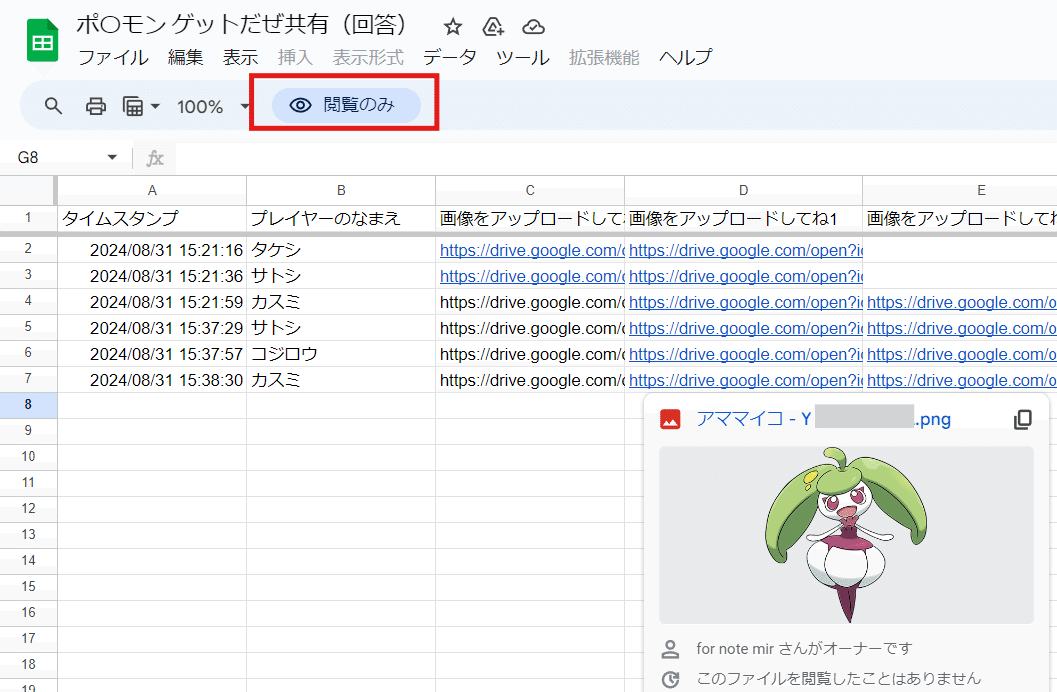Select cell with タケシ
Screen dimensions: 1057x692
pos(341,250)
